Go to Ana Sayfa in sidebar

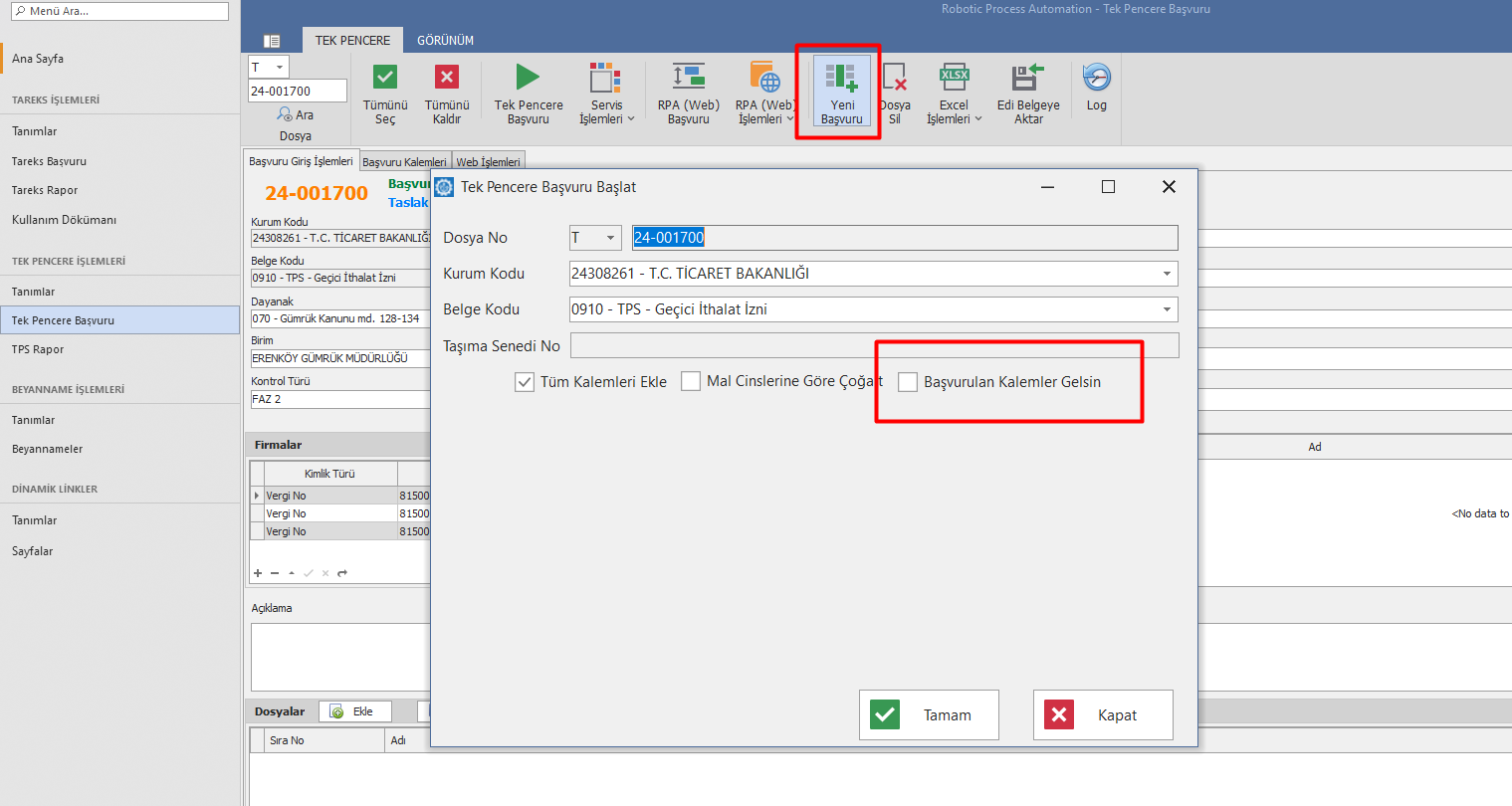(x=38, y=59)
